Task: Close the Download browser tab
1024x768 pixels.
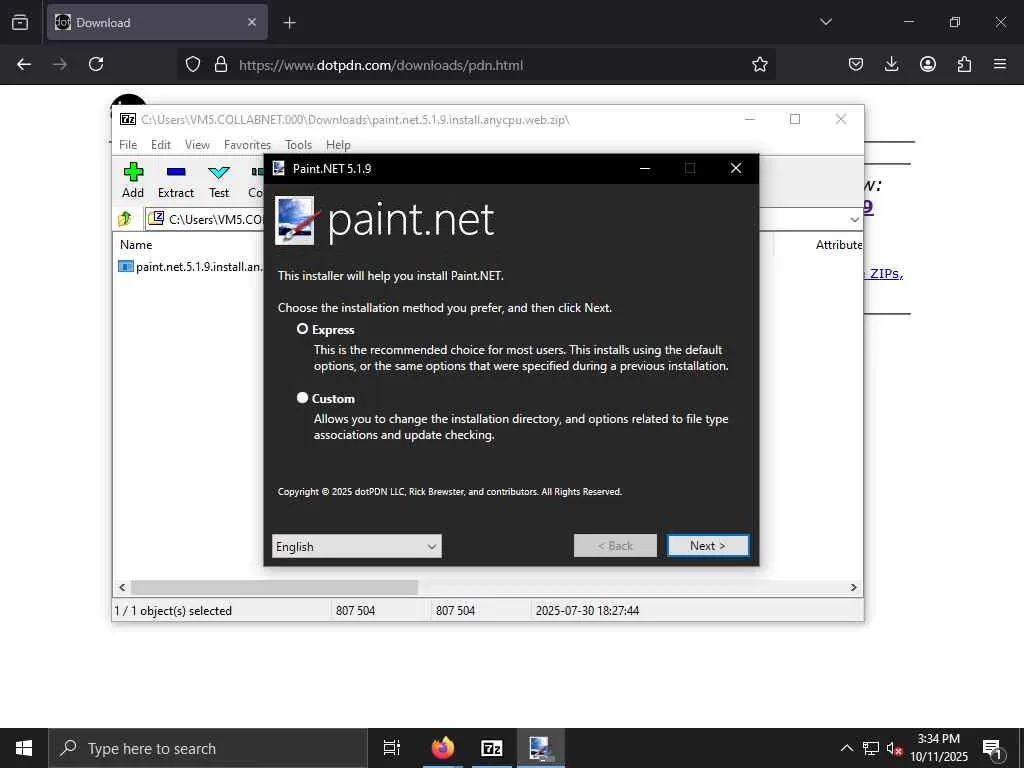Action: [x=252, y=22]
